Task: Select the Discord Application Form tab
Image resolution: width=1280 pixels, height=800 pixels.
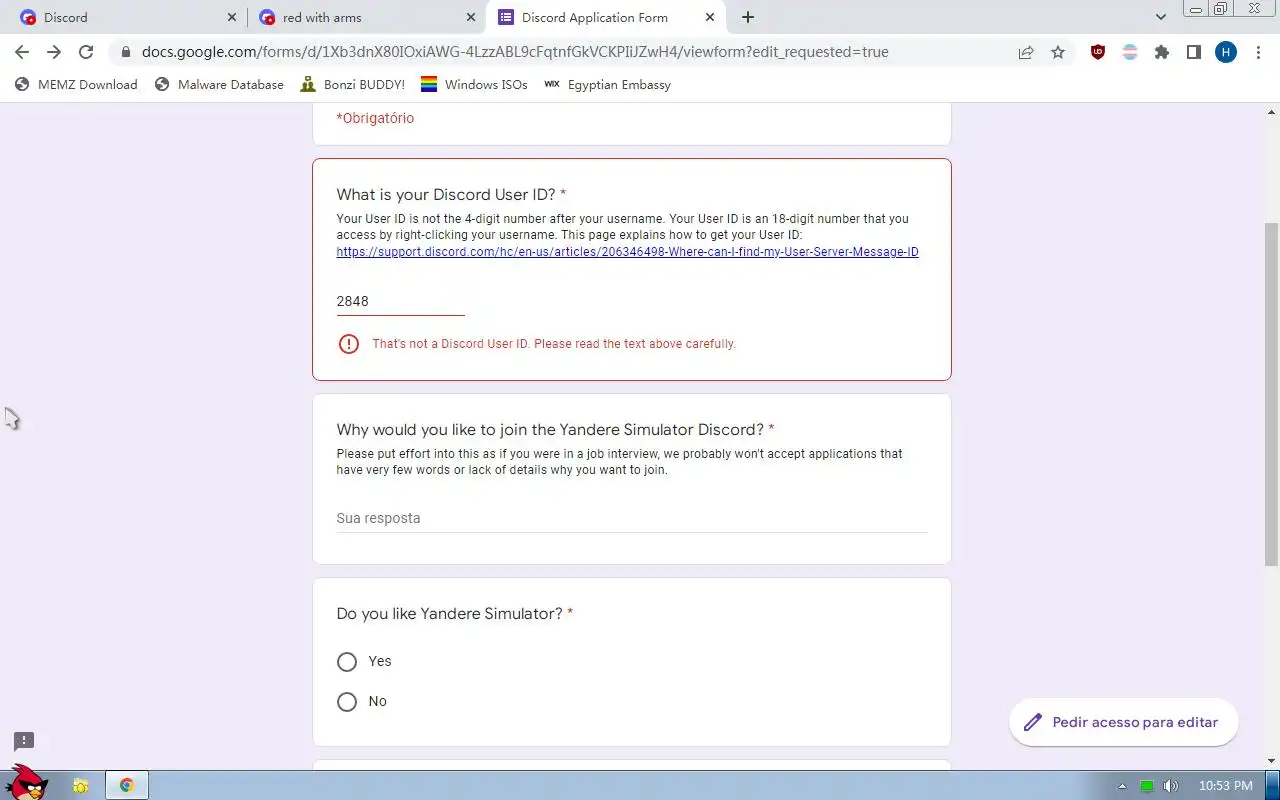Action: point(606,17)
